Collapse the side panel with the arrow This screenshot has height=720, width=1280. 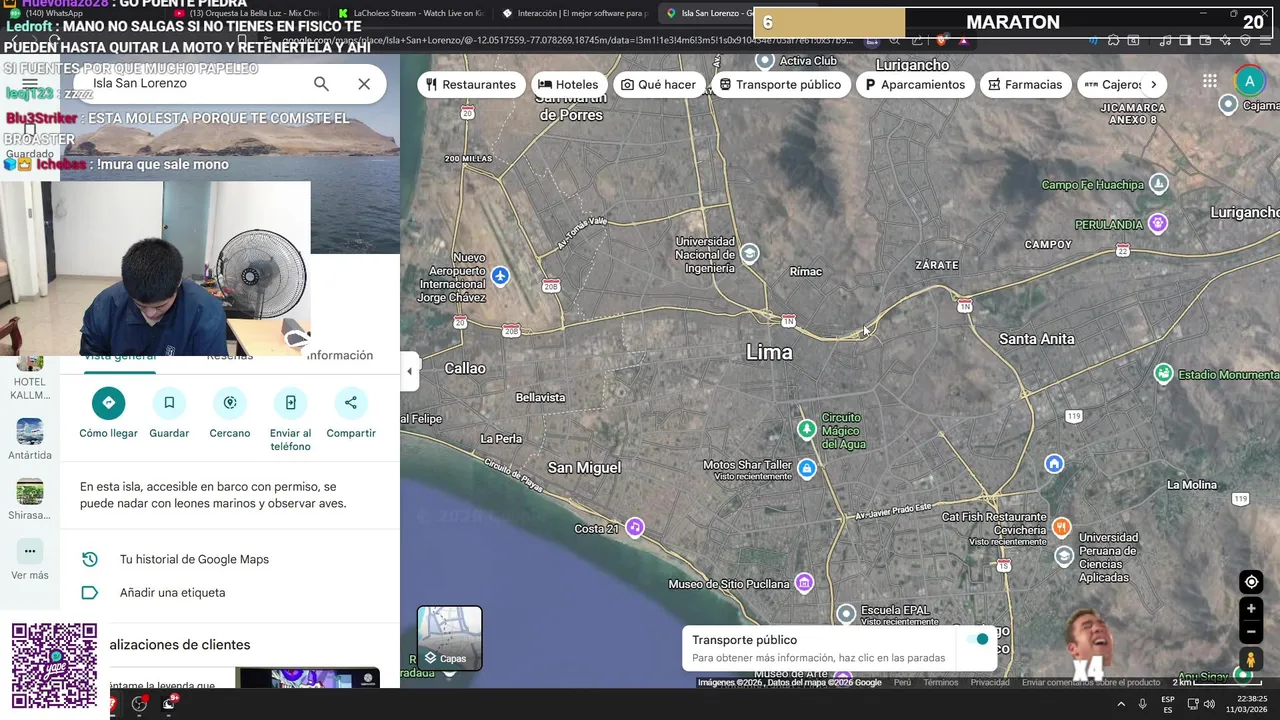click(x=409, y=371)
